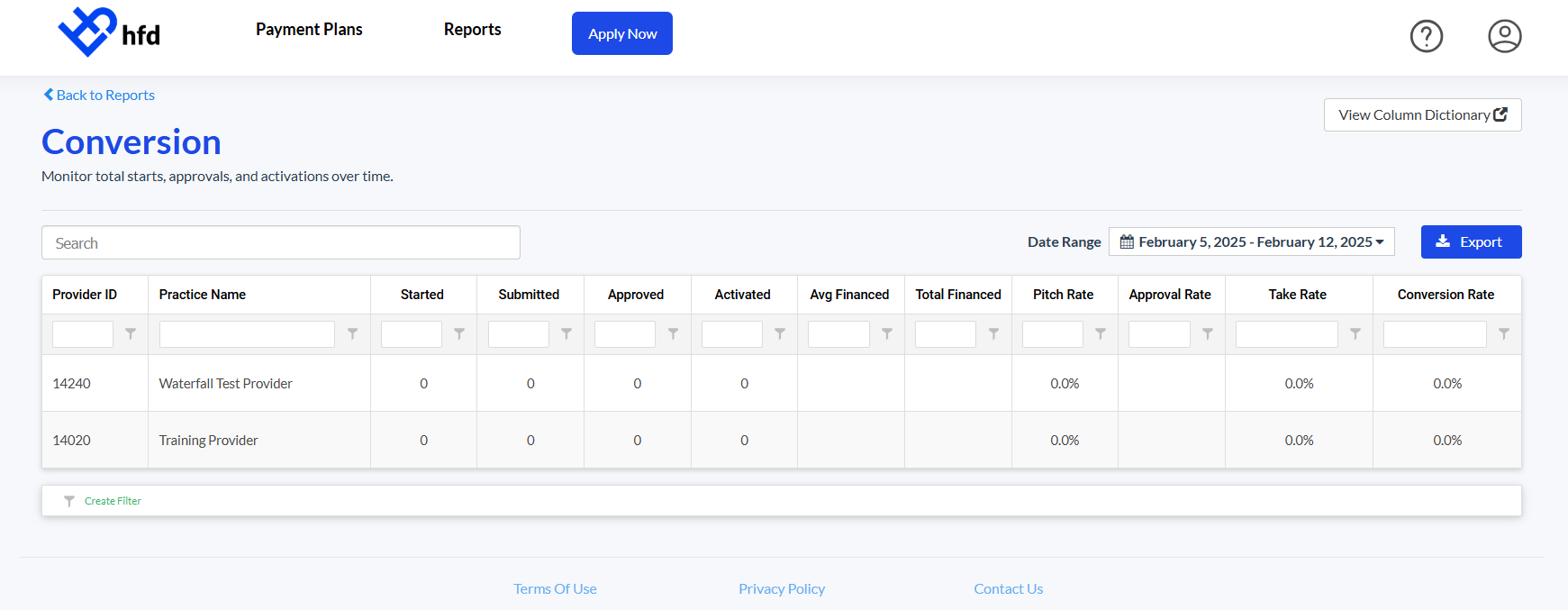Focus the Avg Financed filter input

[838, 334]
